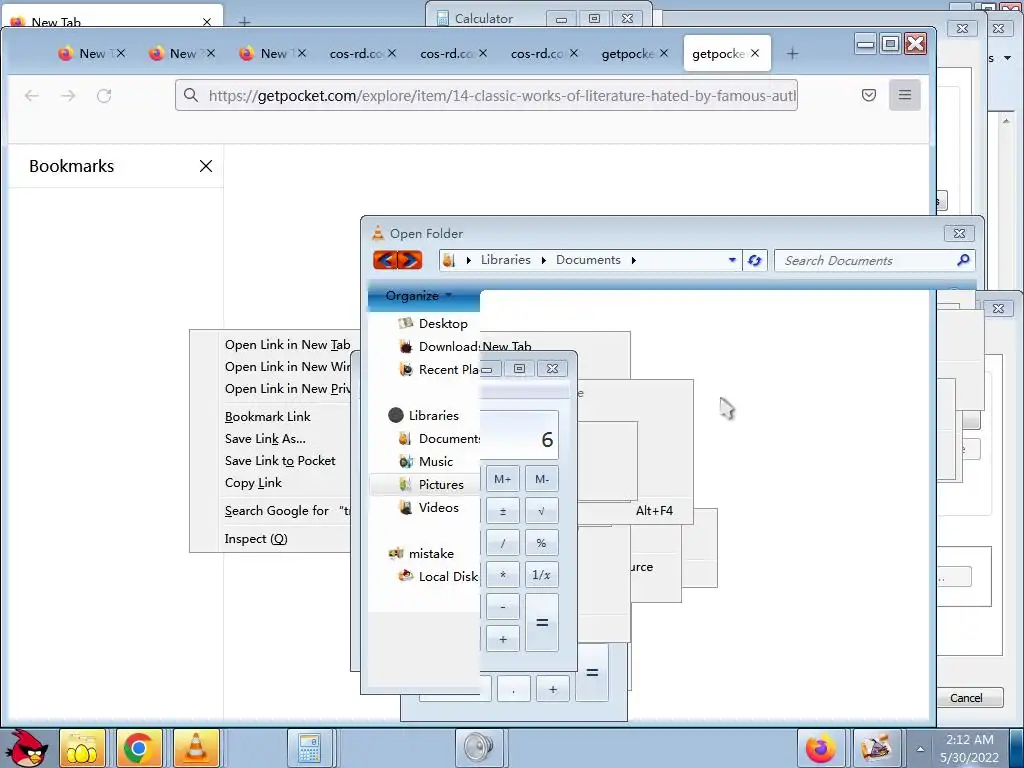Open Calculator from taskbar
The width and height of the screenshot is (1024, 768).
pyautogui.click(x=310, y=748)
